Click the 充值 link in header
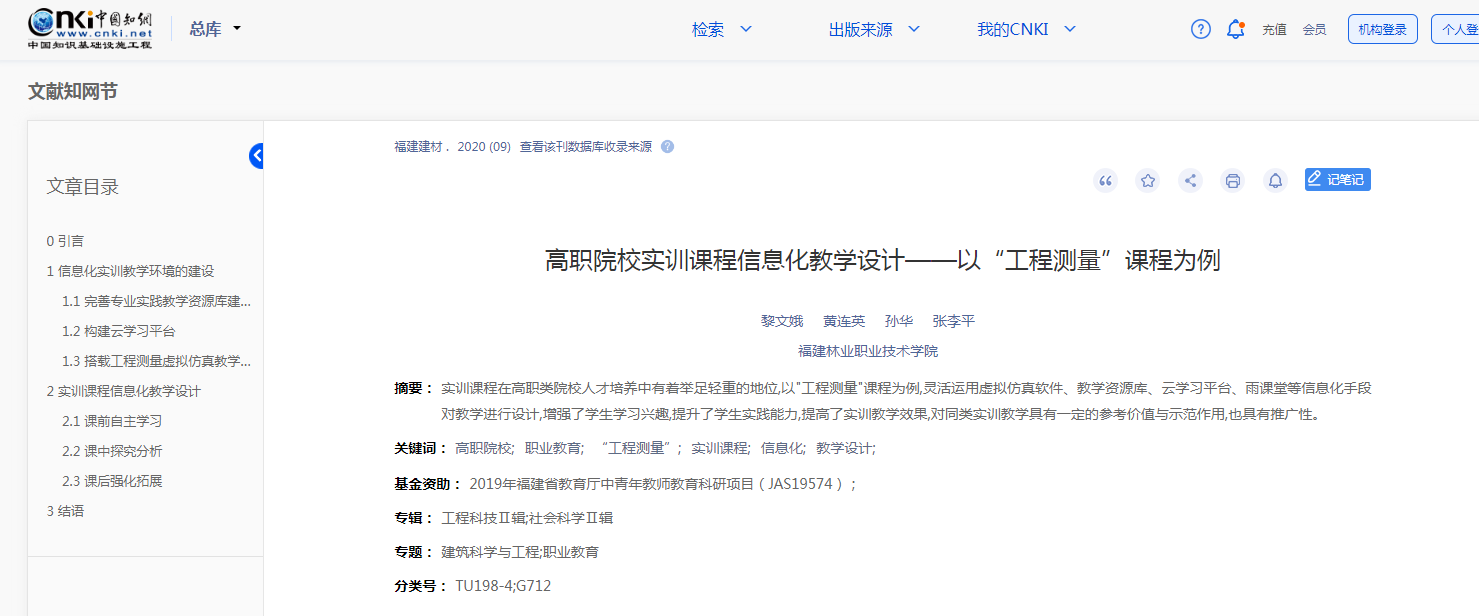Viewport: 1479px width, 616px height. tap(1274, 30)
